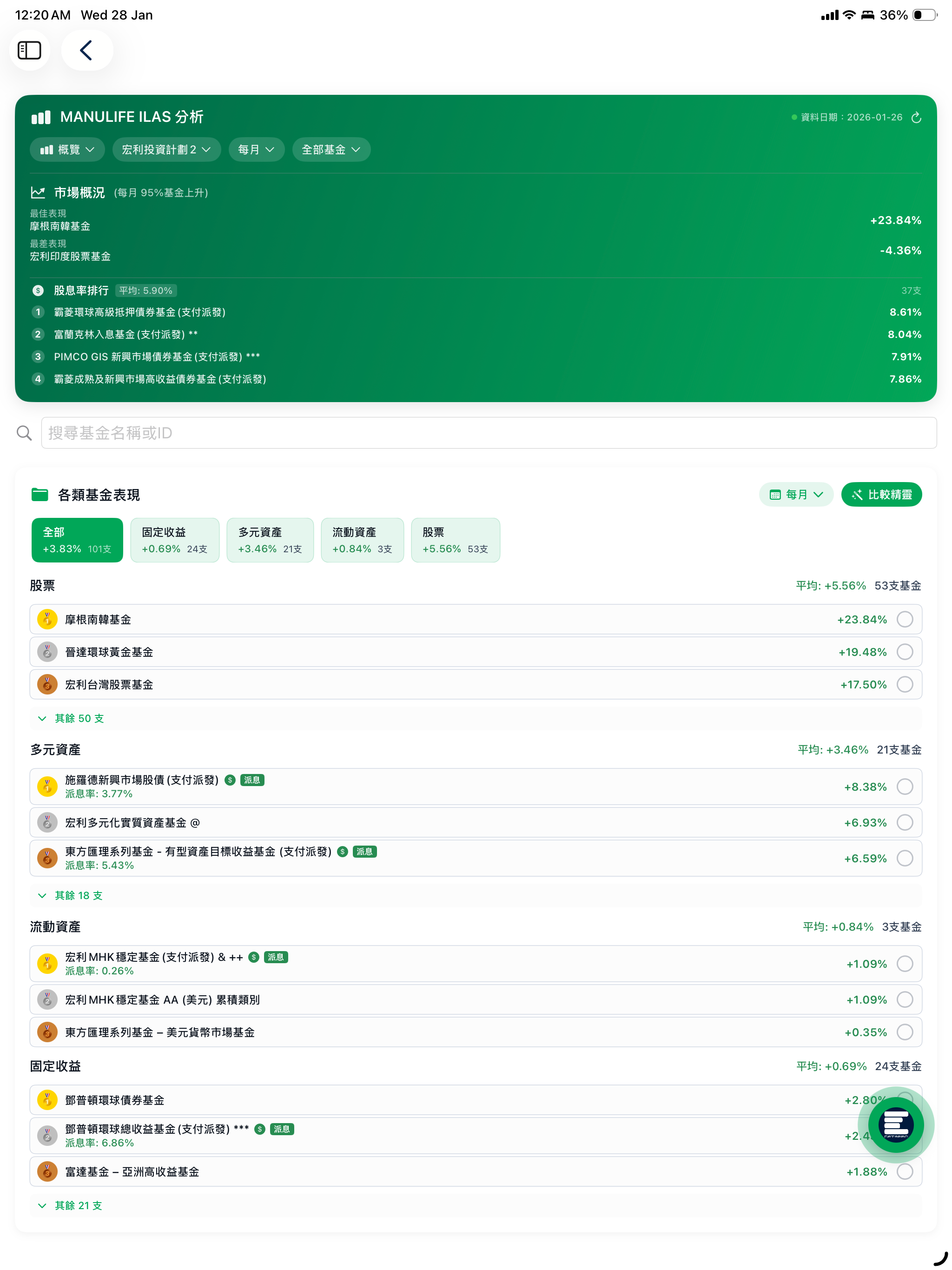Select the compare circle for 富達基金亞洲高收益基金
The image size is (952, 1270).
905,1172
